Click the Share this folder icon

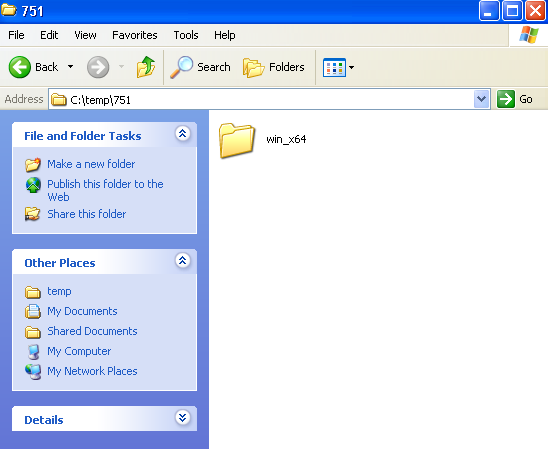(33, 214)
